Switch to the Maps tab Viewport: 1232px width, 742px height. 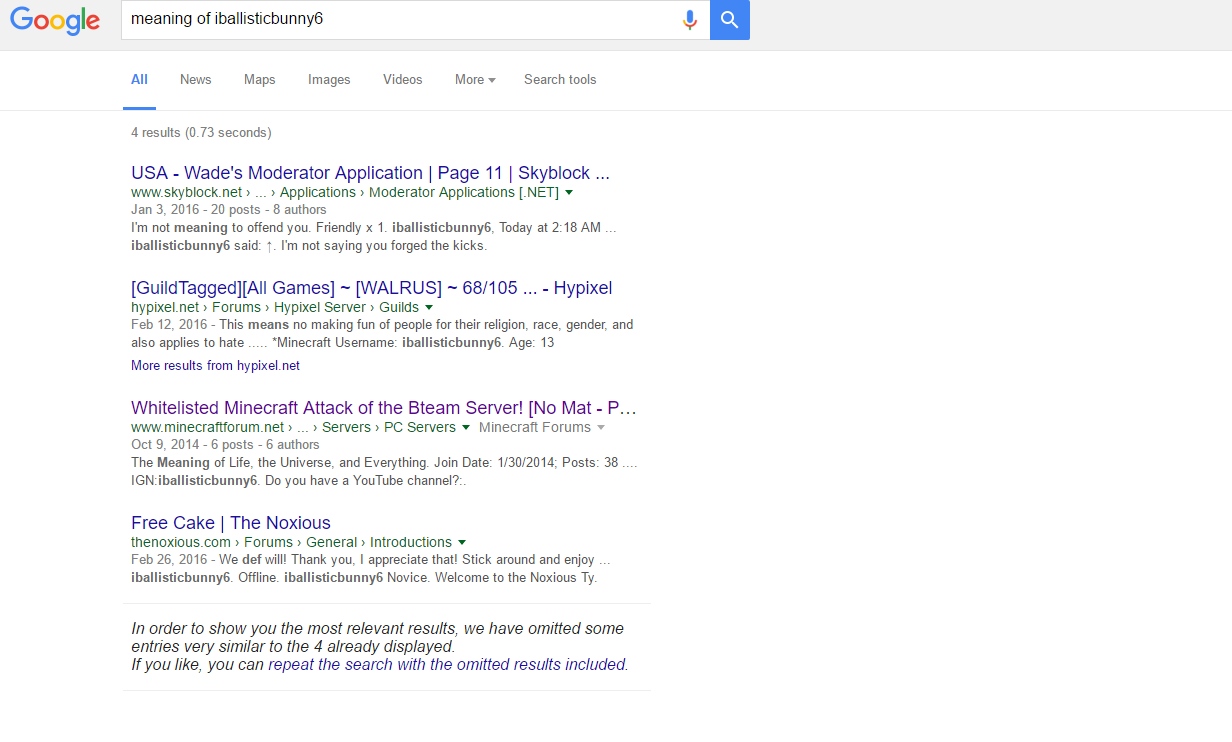click(260, 80)
